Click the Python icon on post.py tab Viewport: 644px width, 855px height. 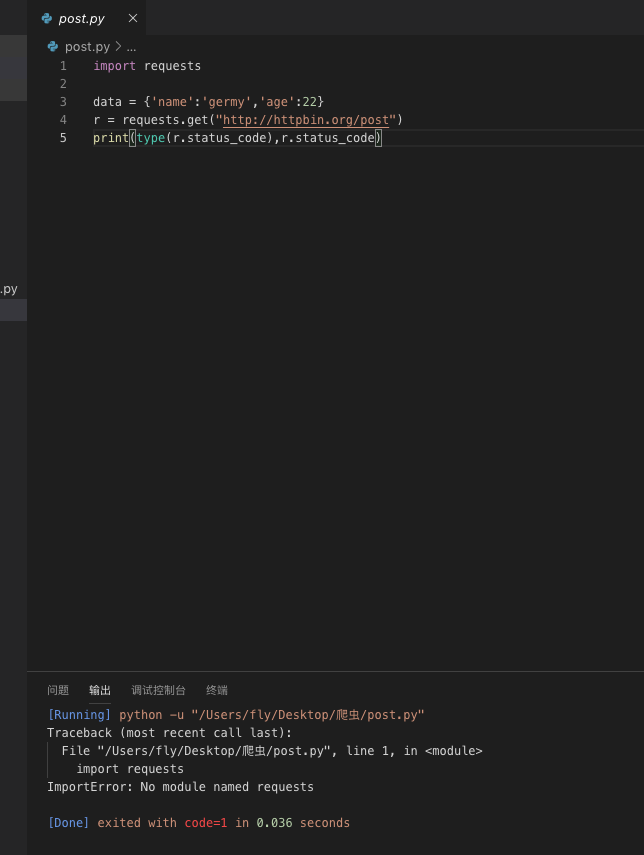click(47, 19)
